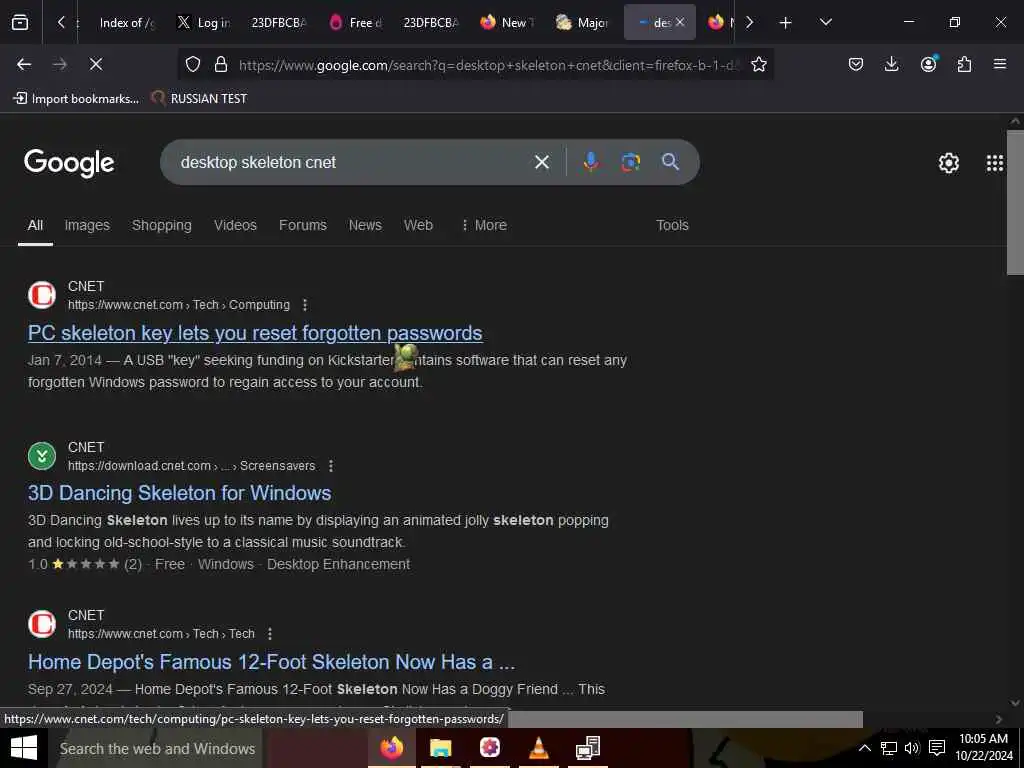Select the All results tab

click(35, 225)
